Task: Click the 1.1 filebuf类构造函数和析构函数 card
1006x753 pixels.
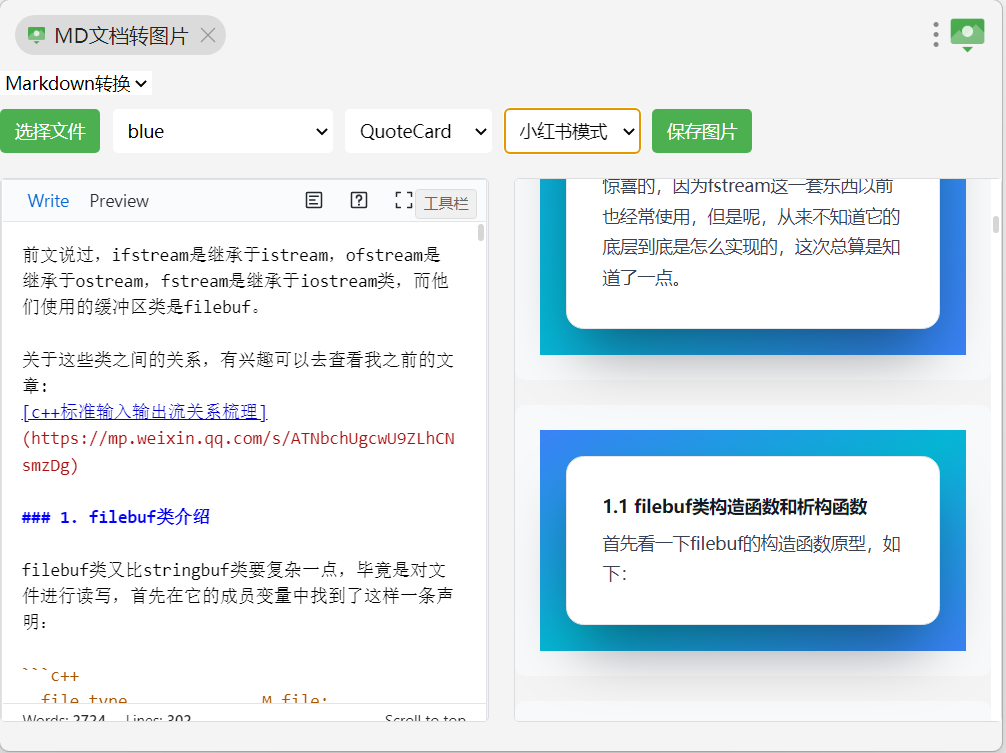Action: click(x=753, y=540)
